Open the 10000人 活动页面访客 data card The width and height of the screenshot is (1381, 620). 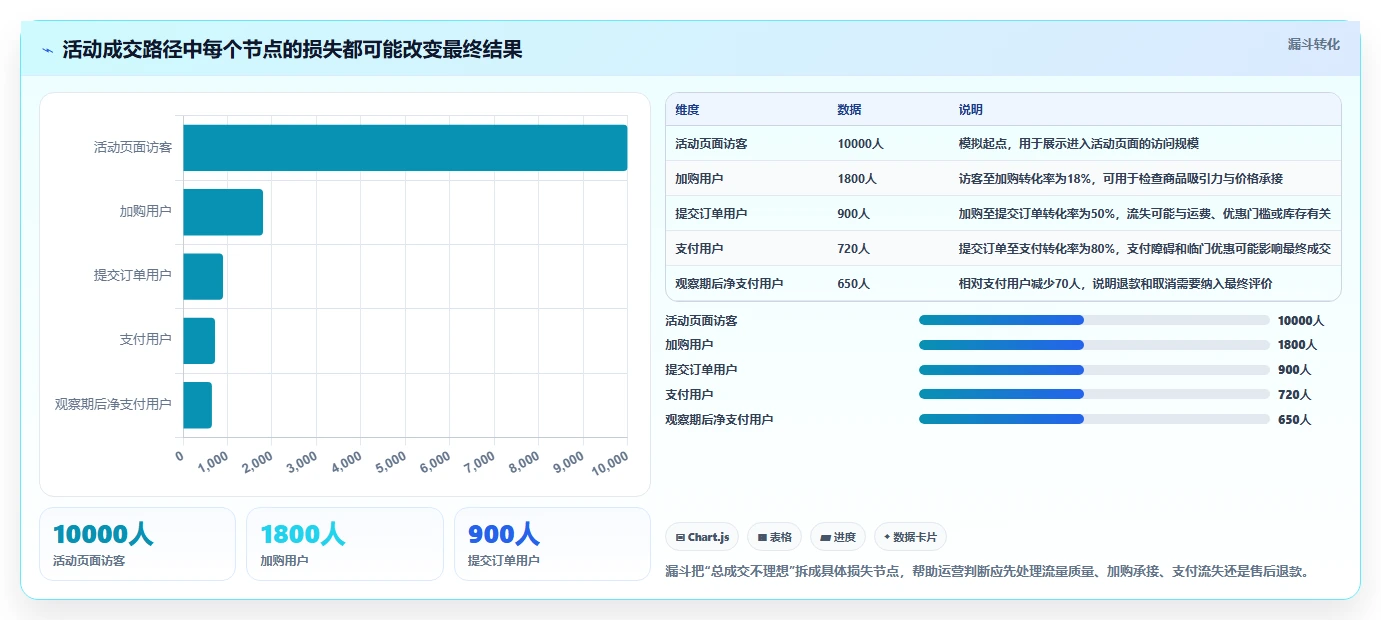pyautogui.click(x=137, y=544)
